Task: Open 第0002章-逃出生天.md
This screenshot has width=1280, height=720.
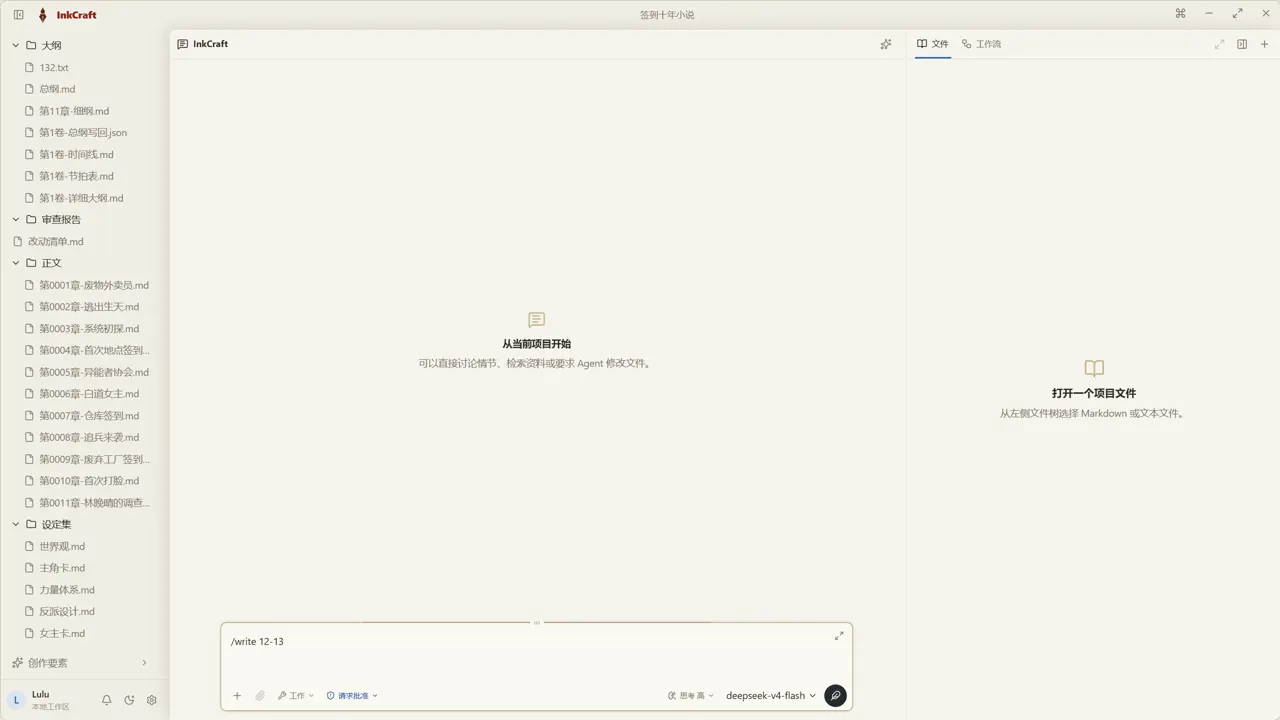Action: coord(87,307)
